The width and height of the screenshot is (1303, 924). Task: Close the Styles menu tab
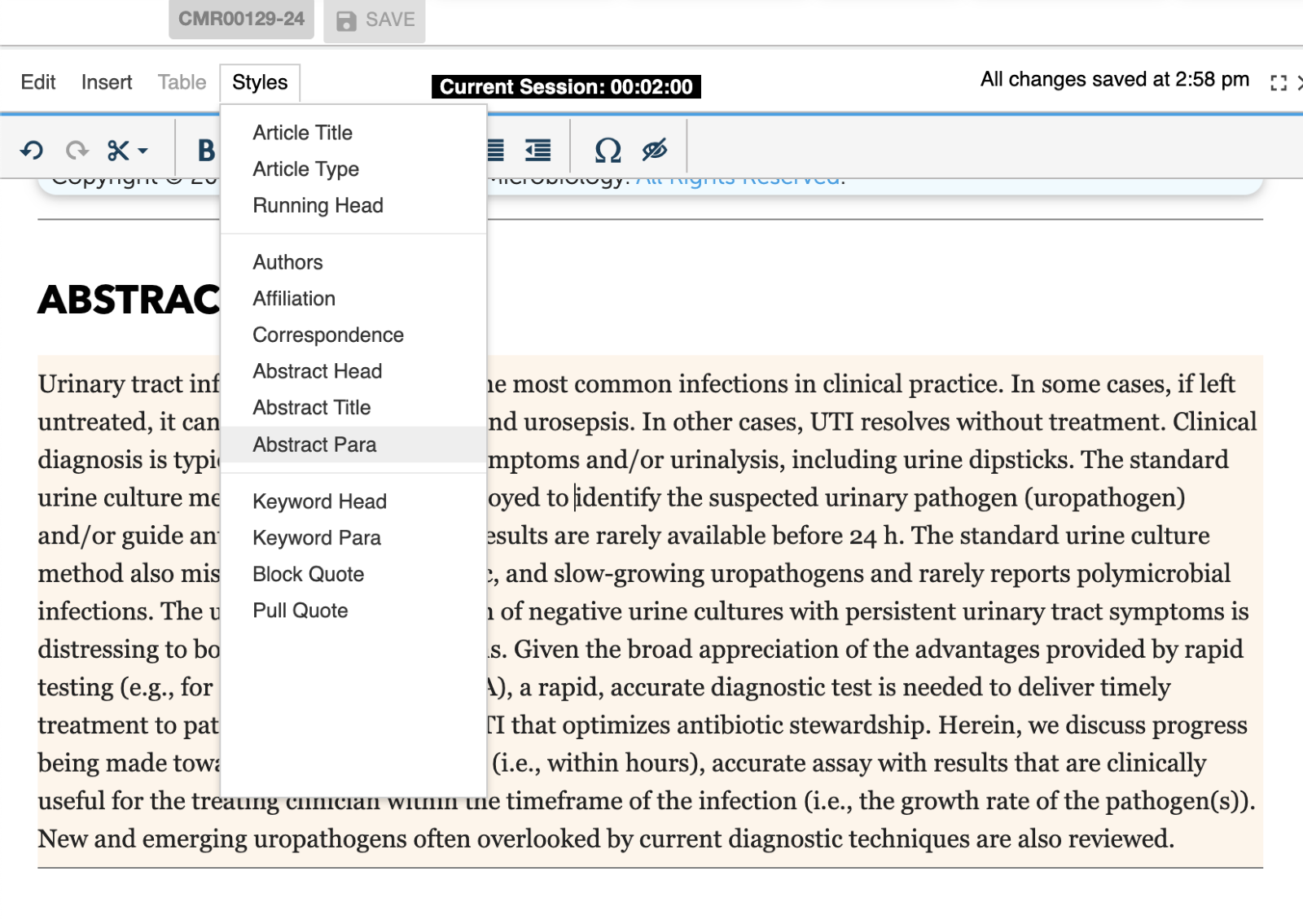(x=260, y=82)
